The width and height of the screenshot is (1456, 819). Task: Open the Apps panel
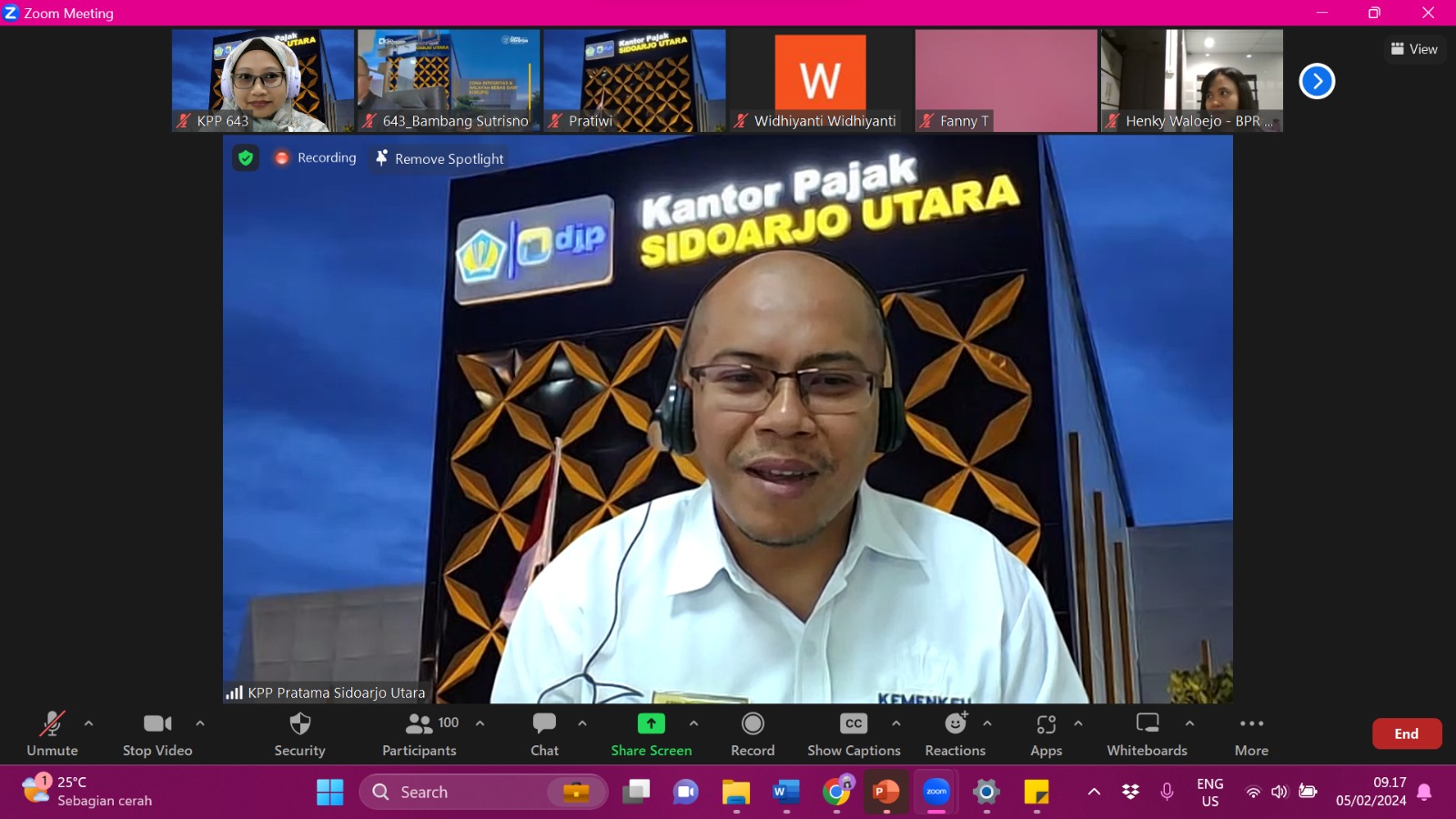pos(1046,733)
